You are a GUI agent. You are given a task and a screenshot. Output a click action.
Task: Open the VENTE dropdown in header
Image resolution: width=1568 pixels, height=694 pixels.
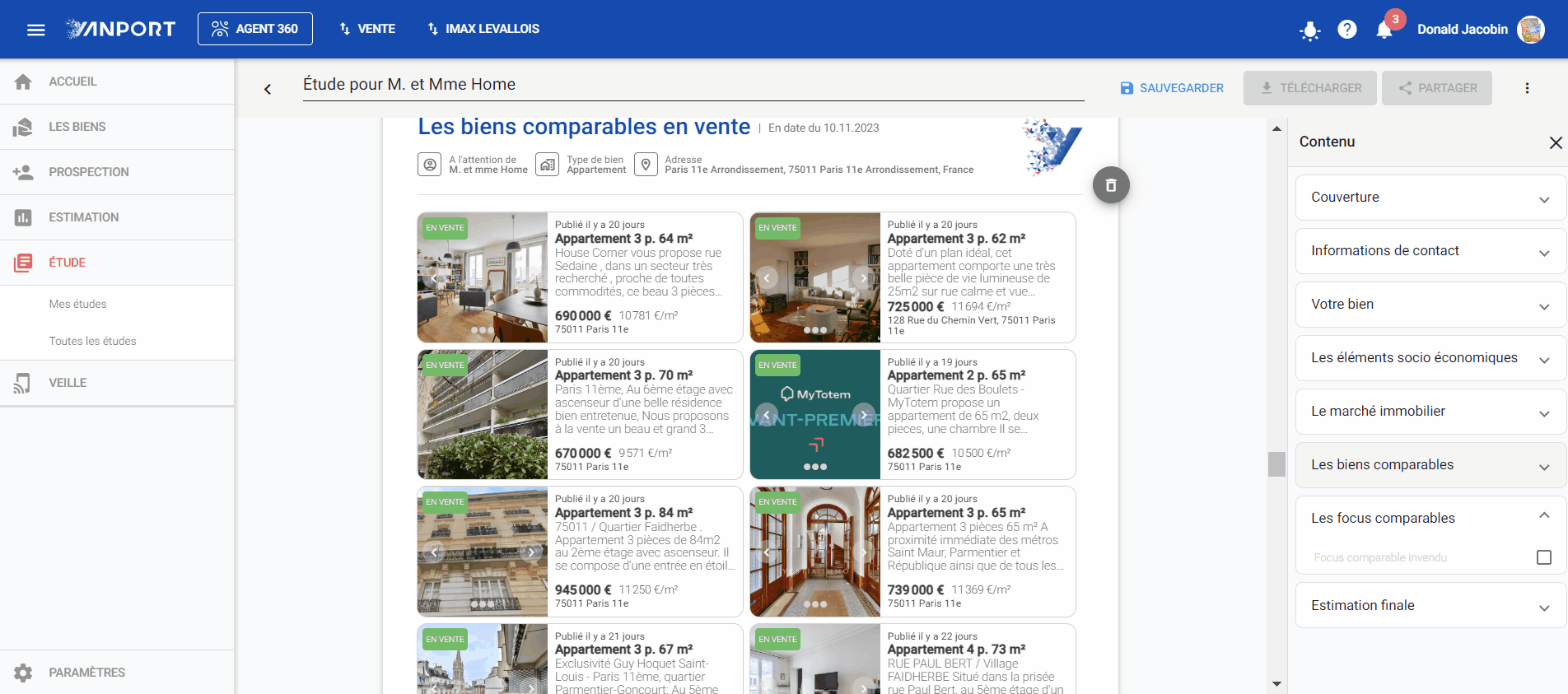point(367,29)
